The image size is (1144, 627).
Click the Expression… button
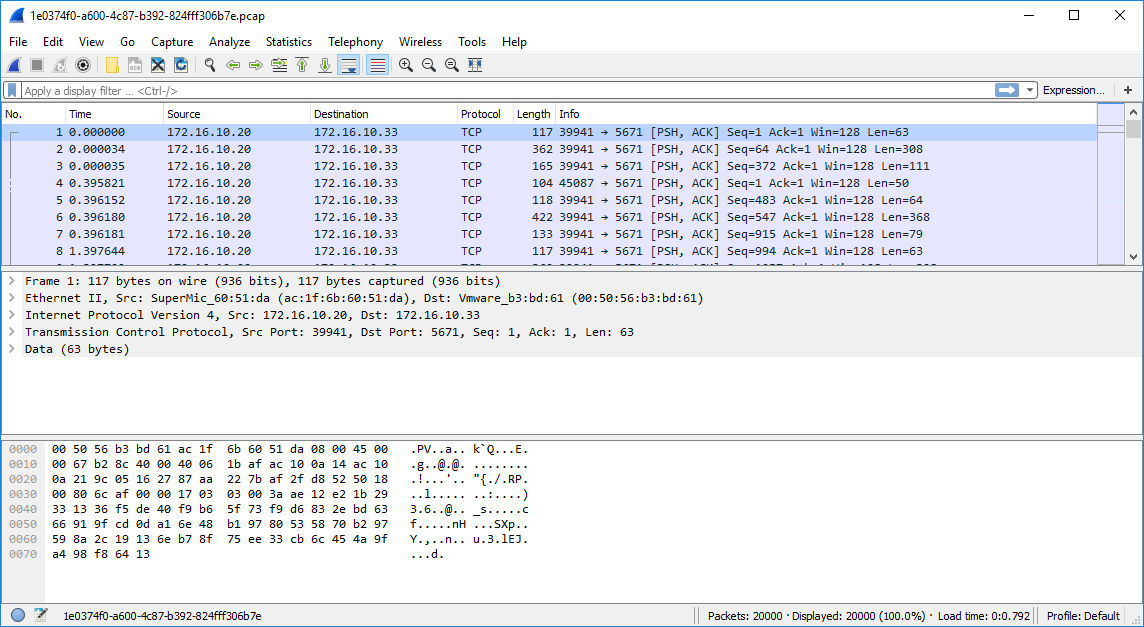(1073, 90)
